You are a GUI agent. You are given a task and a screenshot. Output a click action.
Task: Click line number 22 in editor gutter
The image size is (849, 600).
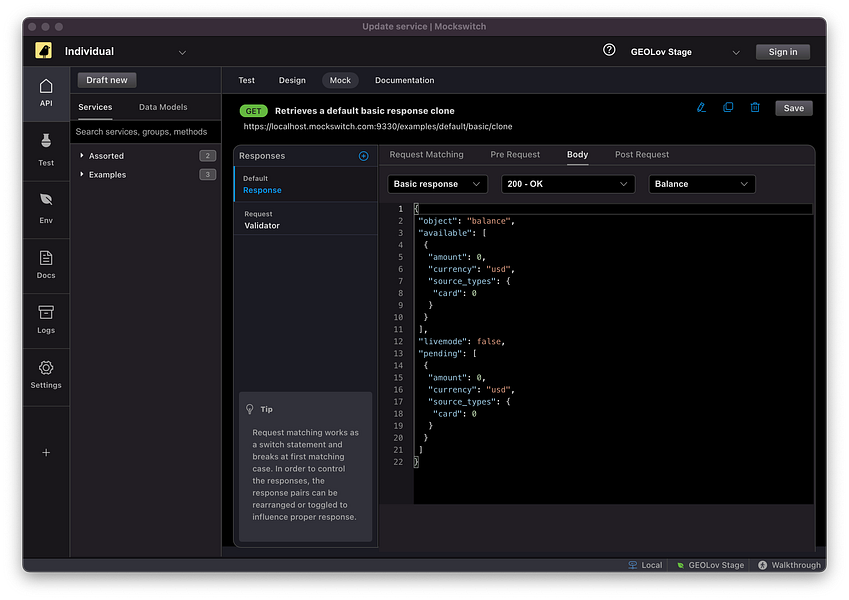click(x=398, y=462)
